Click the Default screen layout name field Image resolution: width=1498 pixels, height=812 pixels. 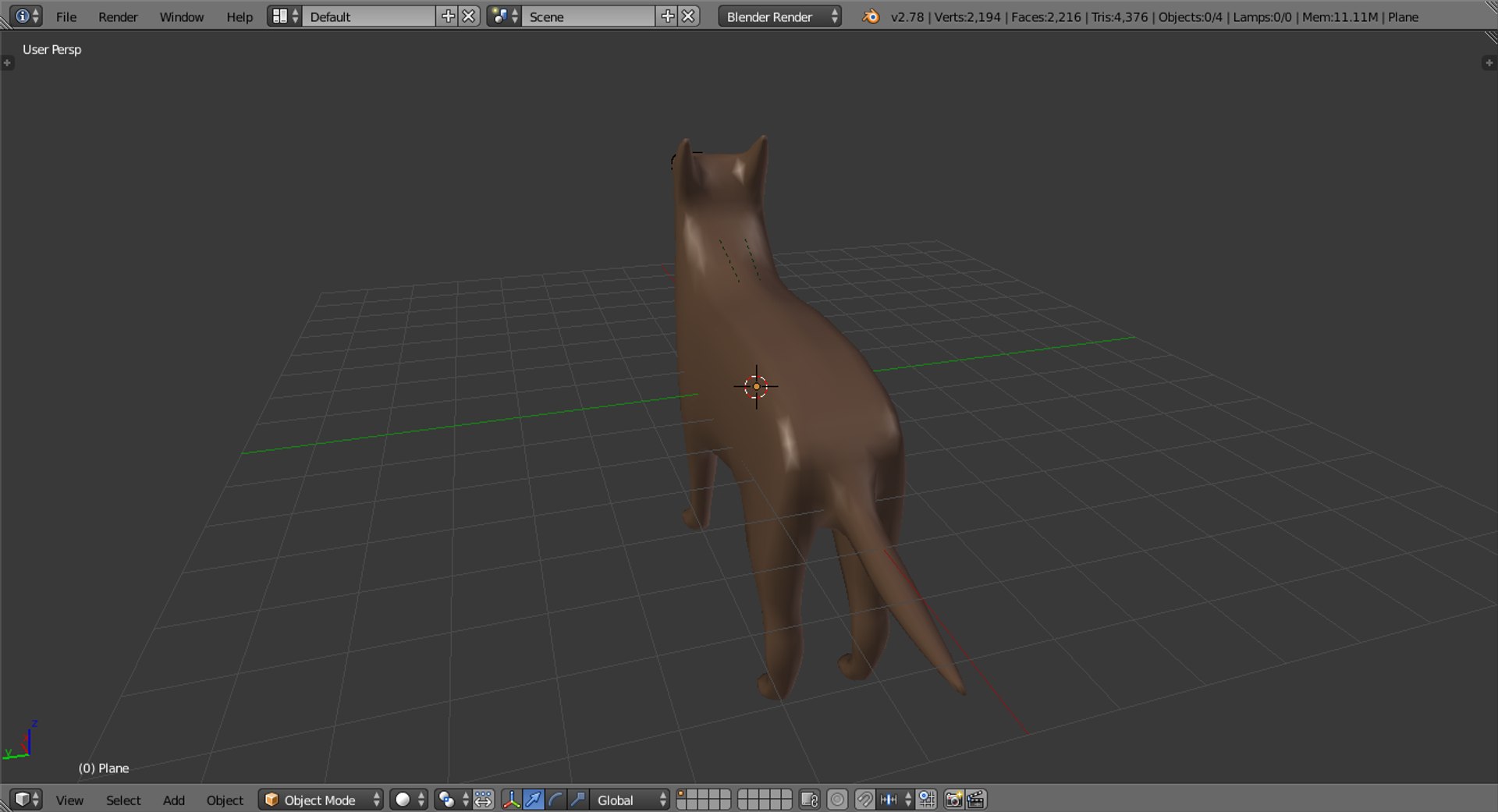coord(369,16)
